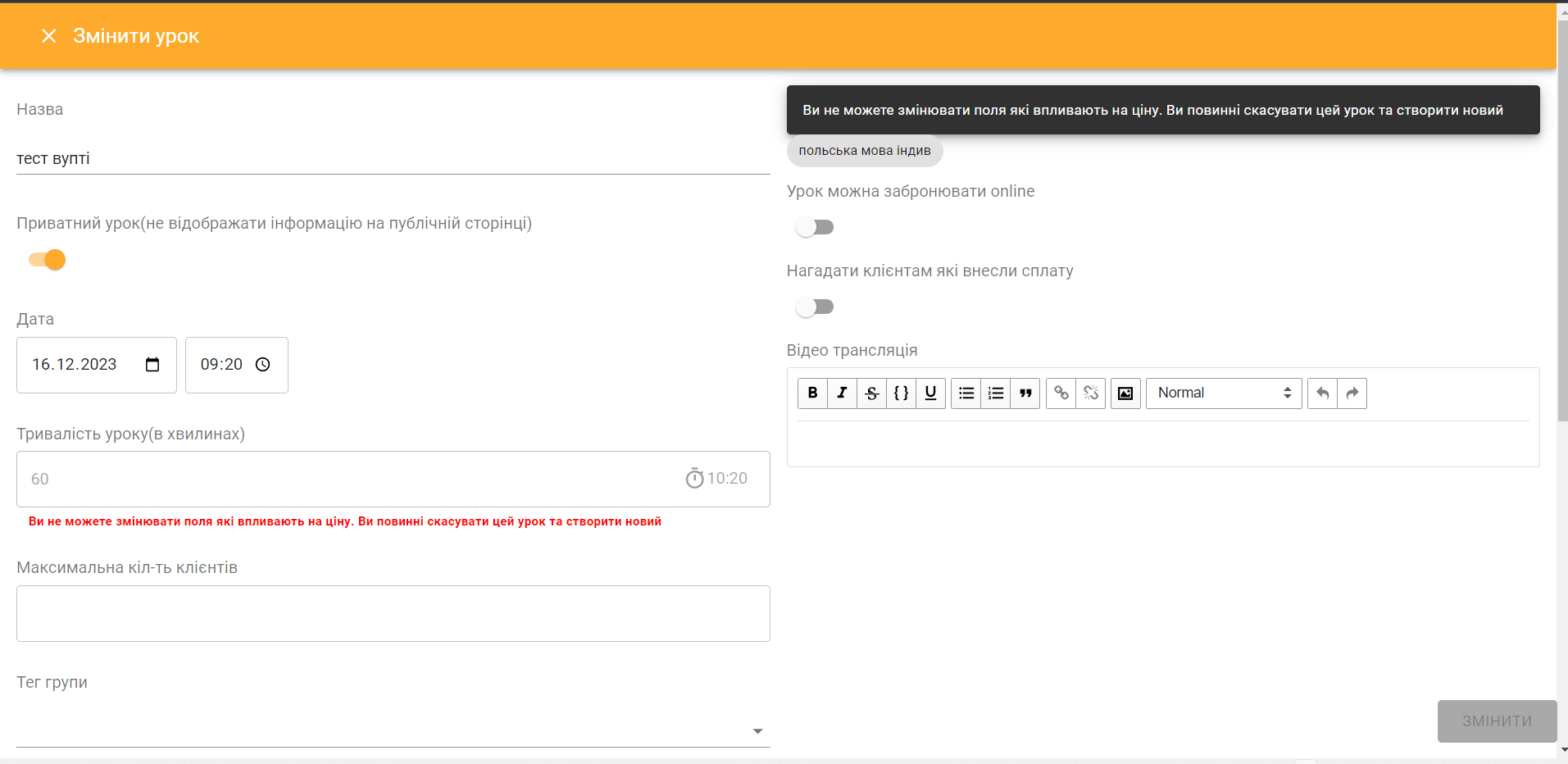The height and width of the screenshot is (764, 1568).
Task: Click the undo arrow in the editor toolbar
Action: coord(1322,393)
